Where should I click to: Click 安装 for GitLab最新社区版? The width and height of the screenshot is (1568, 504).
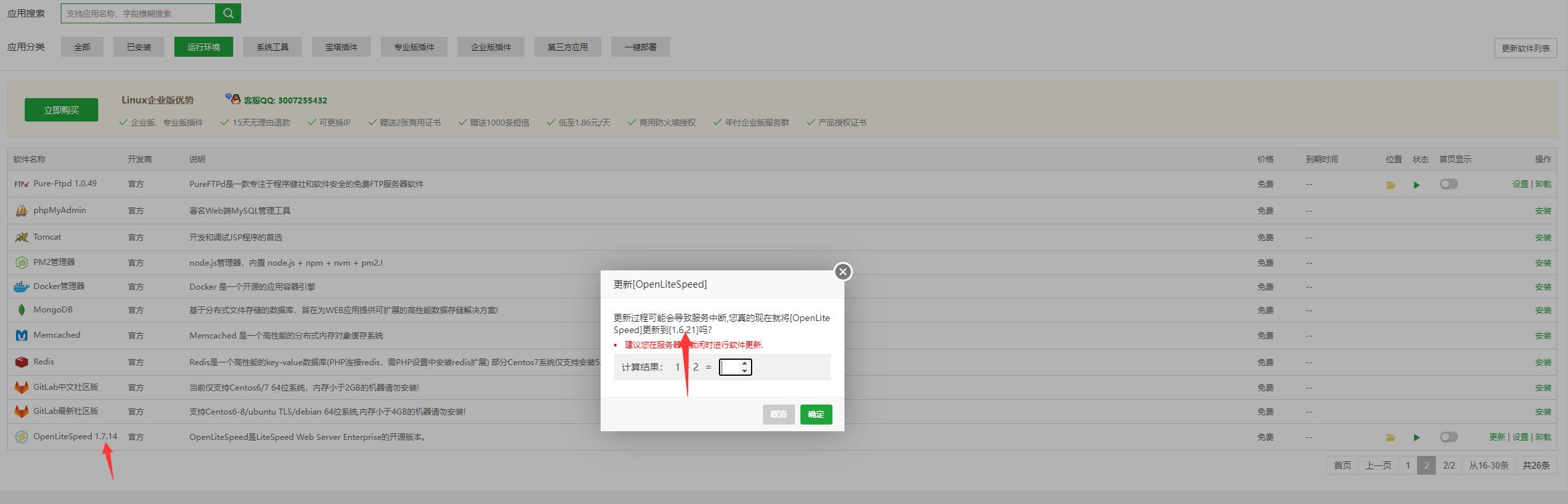pos(1543,411)
